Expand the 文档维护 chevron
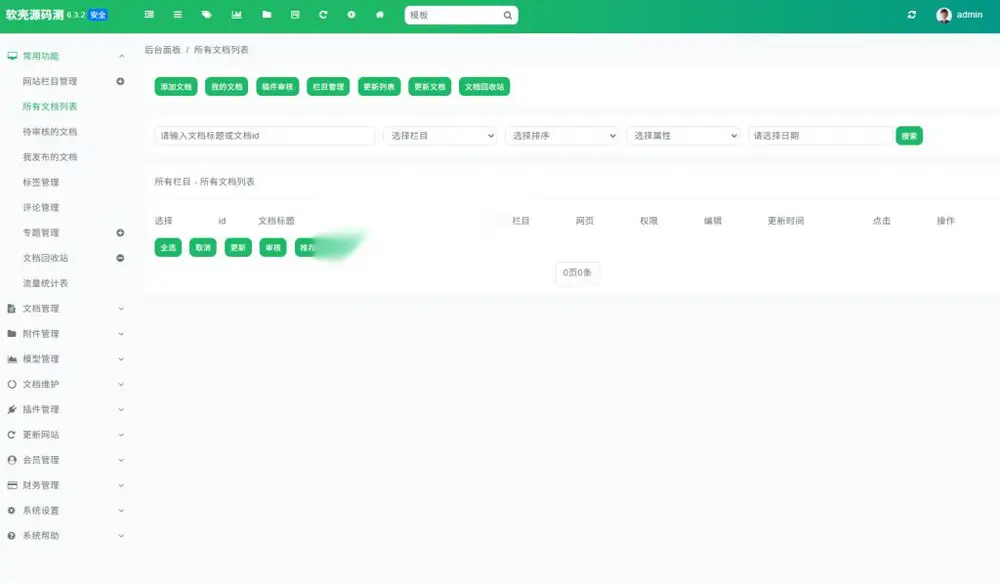The width and height of the screenshot is (1000, 583). coord(121,384)
